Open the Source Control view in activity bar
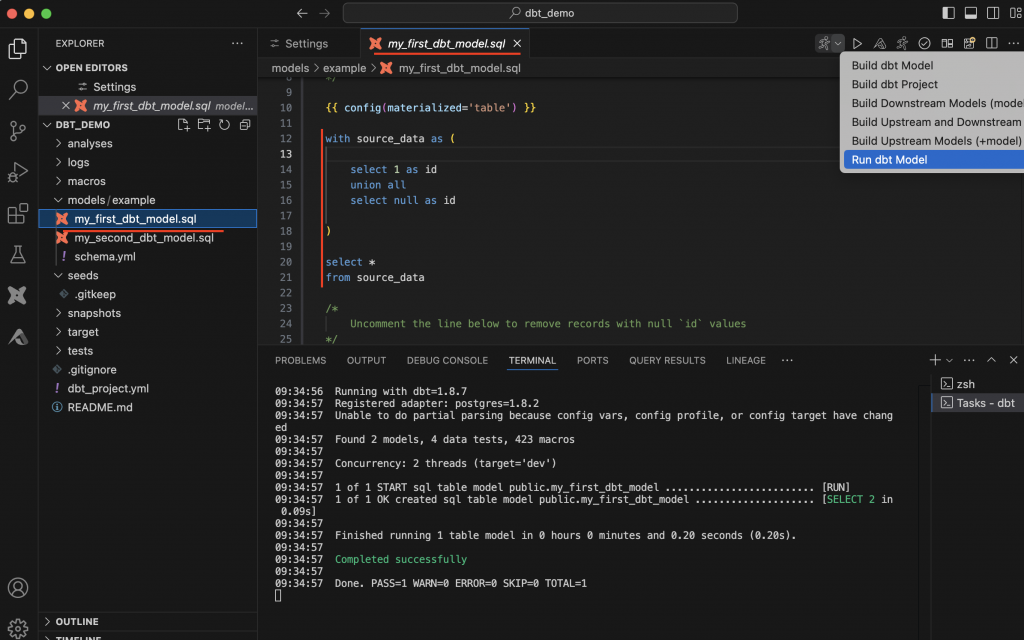 [17, 131]
